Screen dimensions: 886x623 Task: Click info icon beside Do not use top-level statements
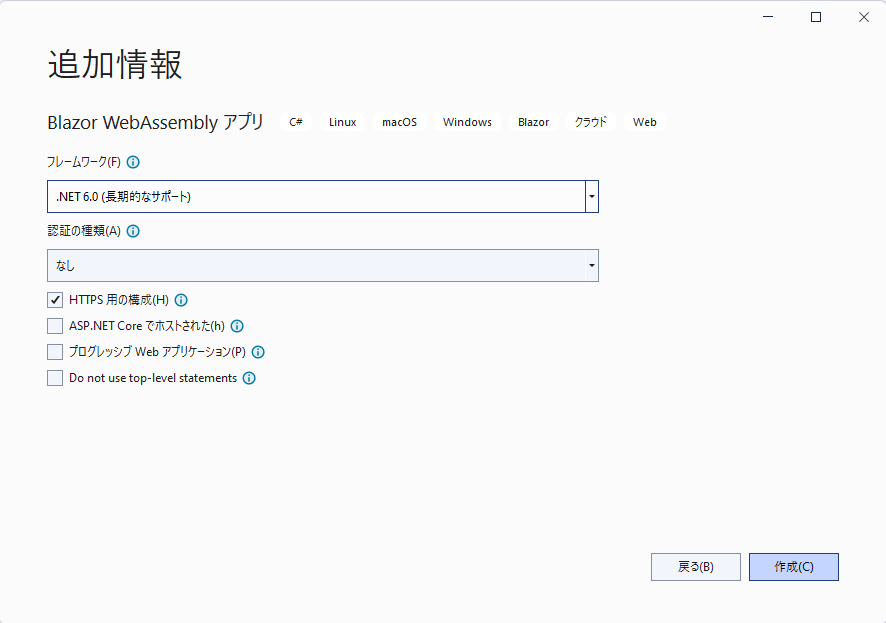(249, 378)
